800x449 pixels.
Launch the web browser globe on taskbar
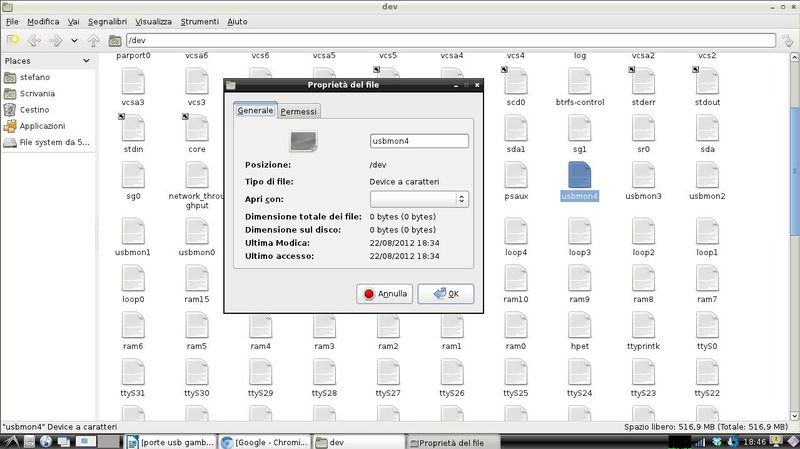[x=46, y=442]
